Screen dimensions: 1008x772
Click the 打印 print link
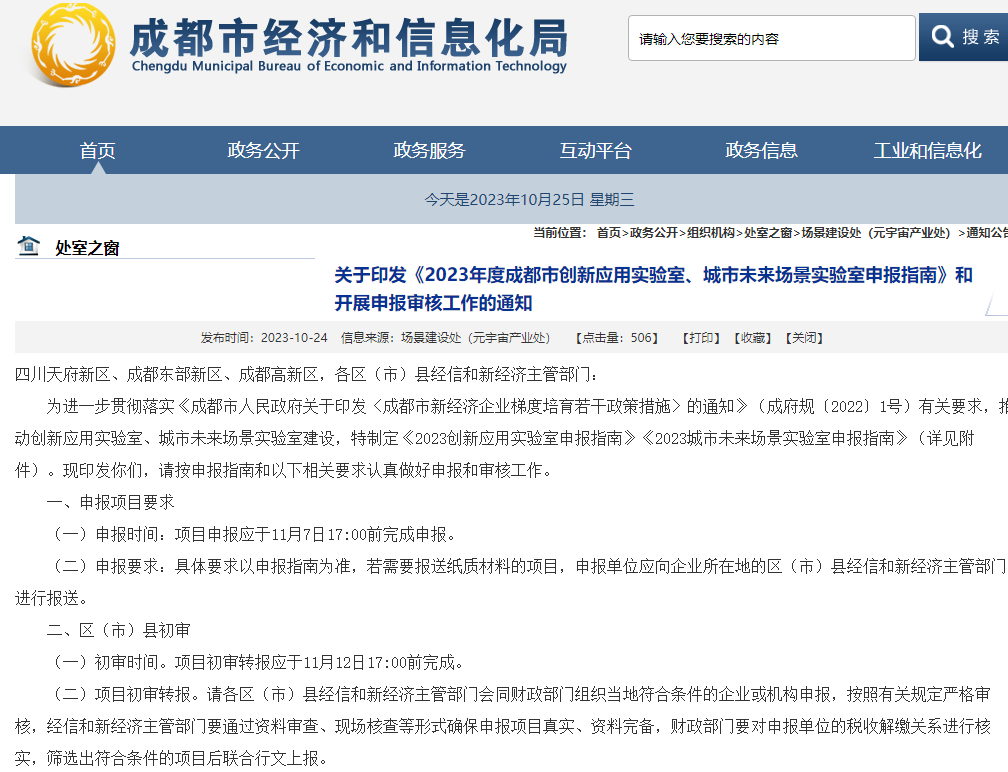[700, 338]
